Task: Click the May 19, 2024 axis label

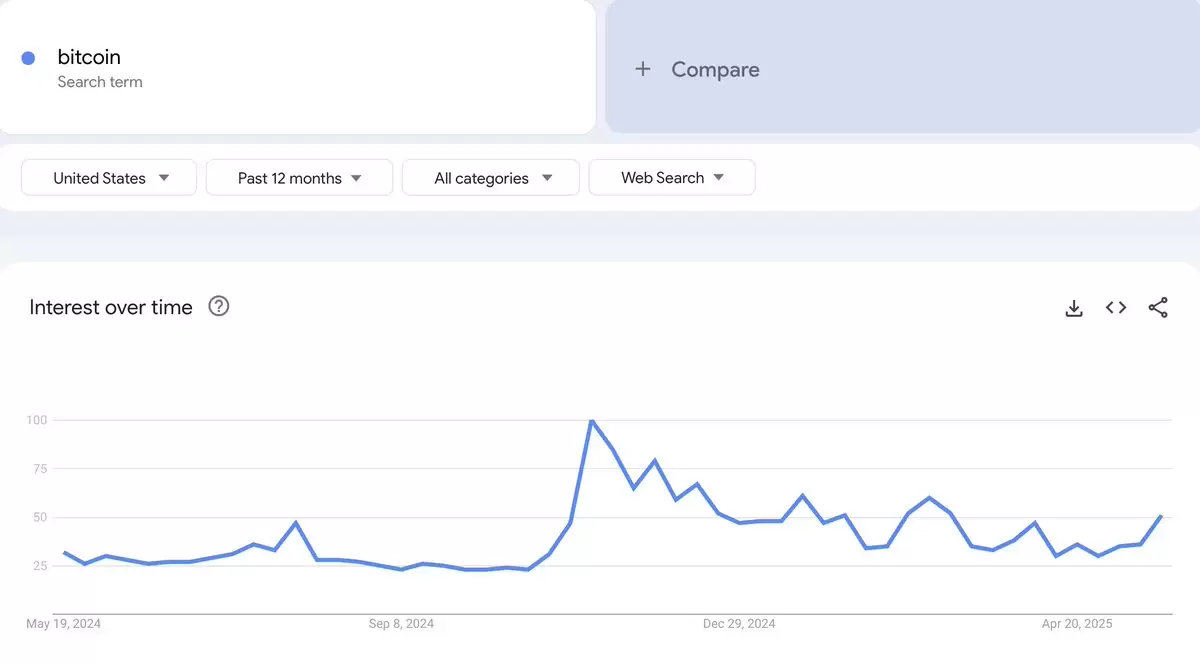Action: [64, 624]
